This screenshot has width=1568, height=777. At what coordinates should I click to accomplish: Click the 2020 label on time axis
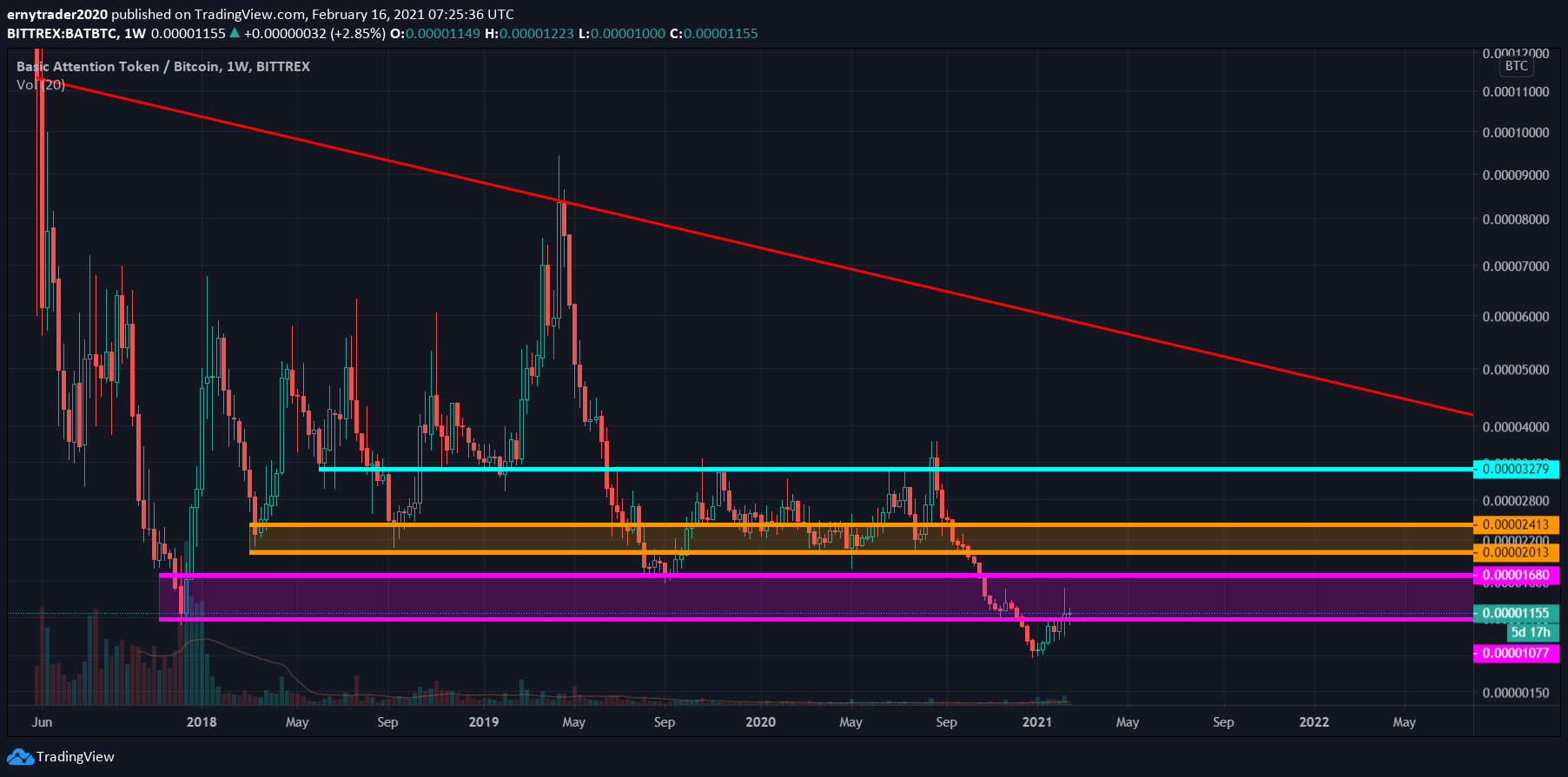point(760,721)
